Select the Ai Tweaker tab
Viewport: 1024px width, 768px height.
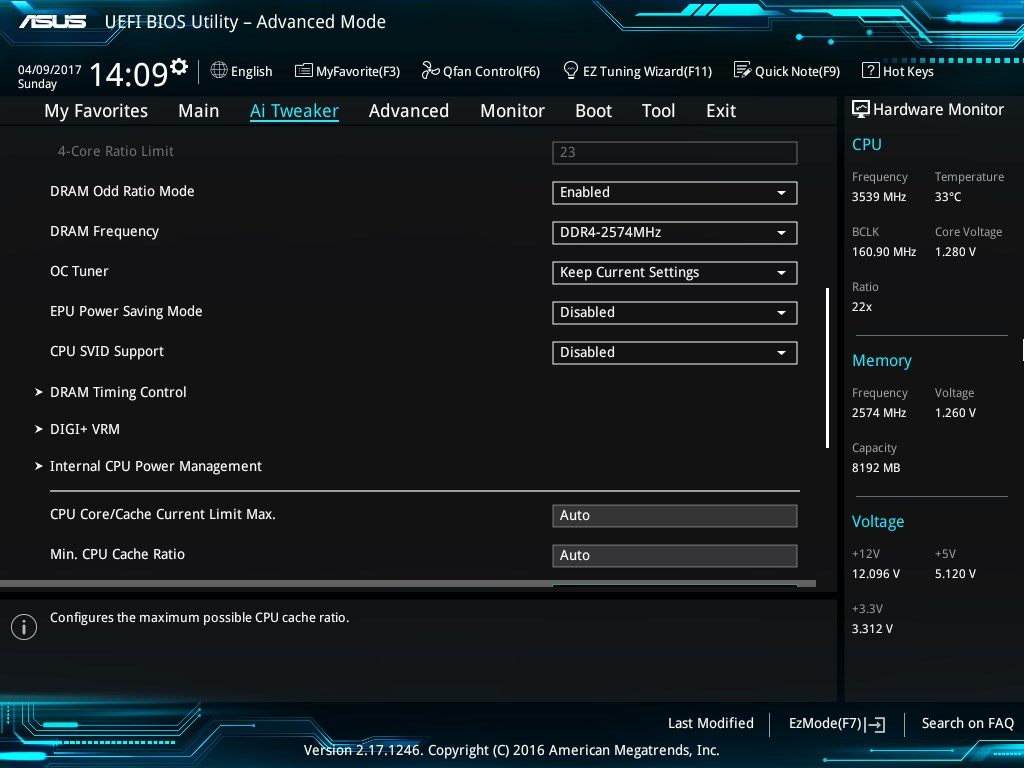294,111
